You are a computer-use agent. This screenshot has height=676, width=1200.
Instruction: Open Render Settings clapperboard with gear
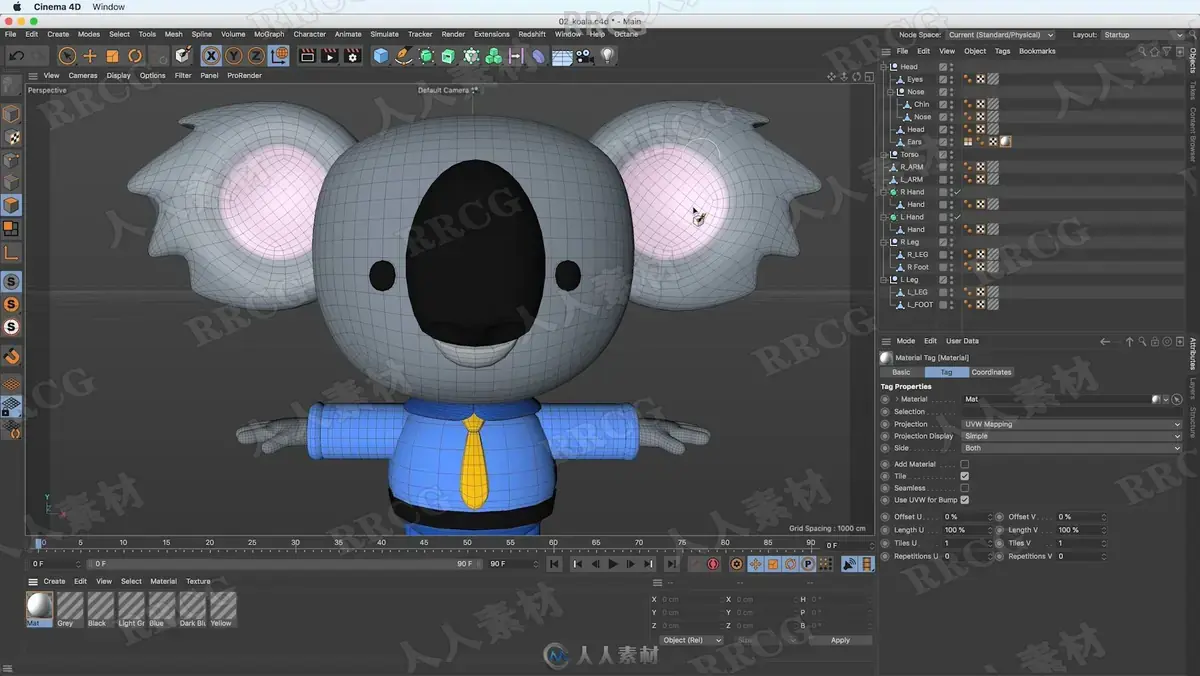352,56
